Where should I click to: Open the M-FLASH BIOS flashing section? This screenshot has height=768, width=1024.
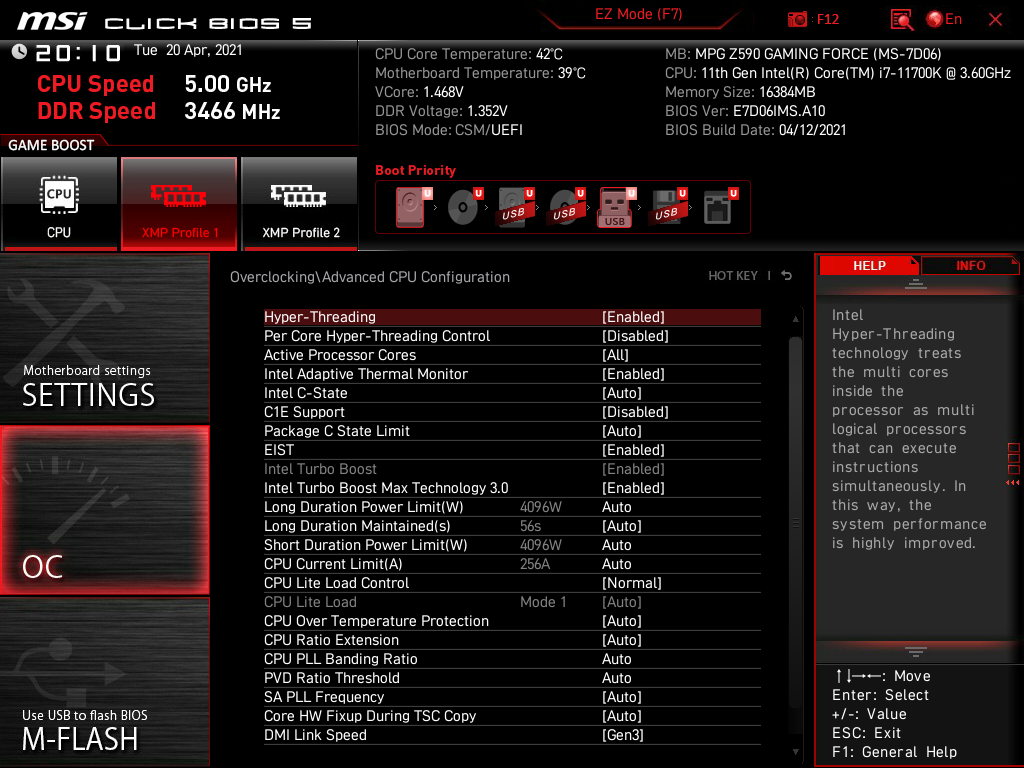click(x=104, y=682)
